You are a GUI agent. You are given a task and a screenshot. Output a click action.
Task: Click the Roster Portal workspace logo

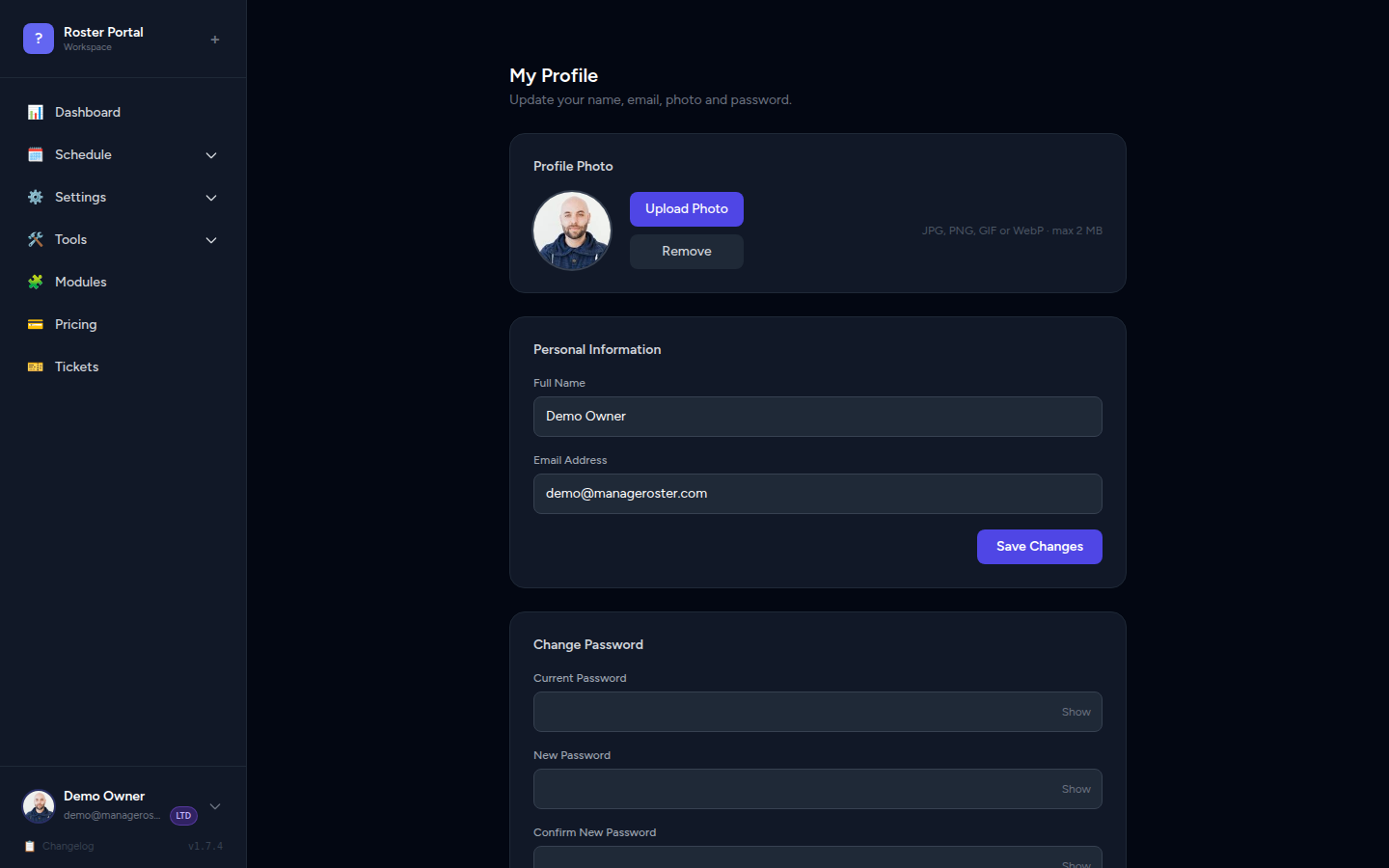tap(38, 38)
